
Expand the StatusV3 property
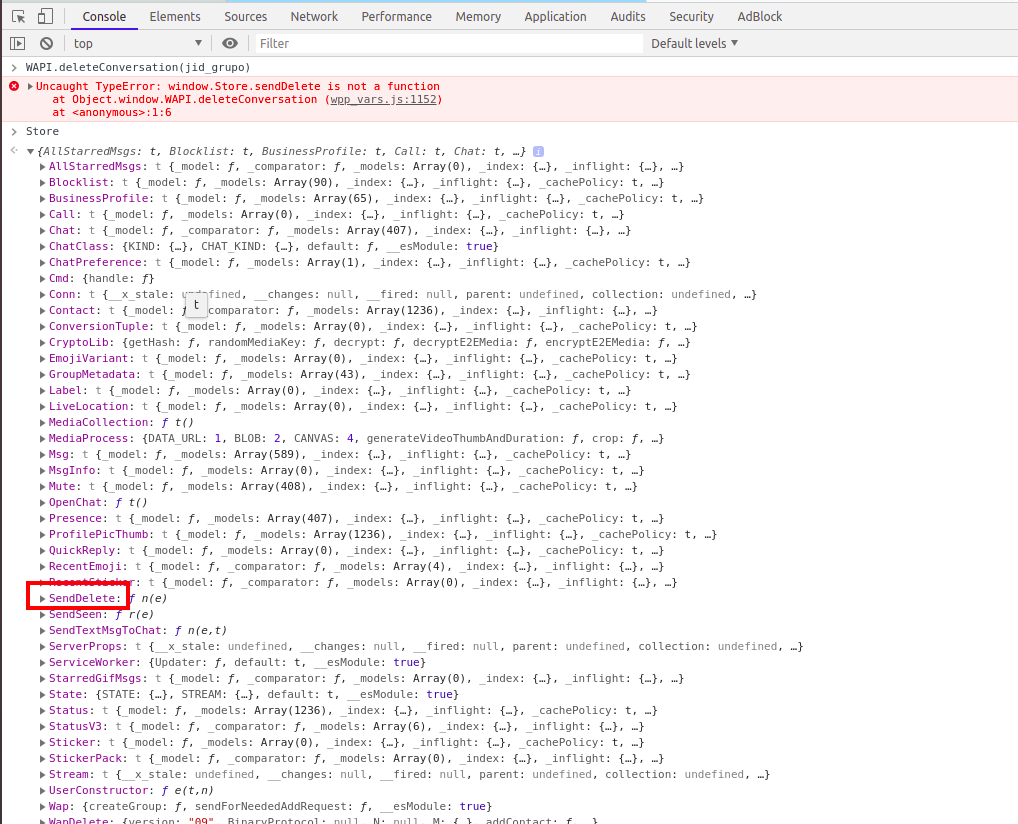43,727
